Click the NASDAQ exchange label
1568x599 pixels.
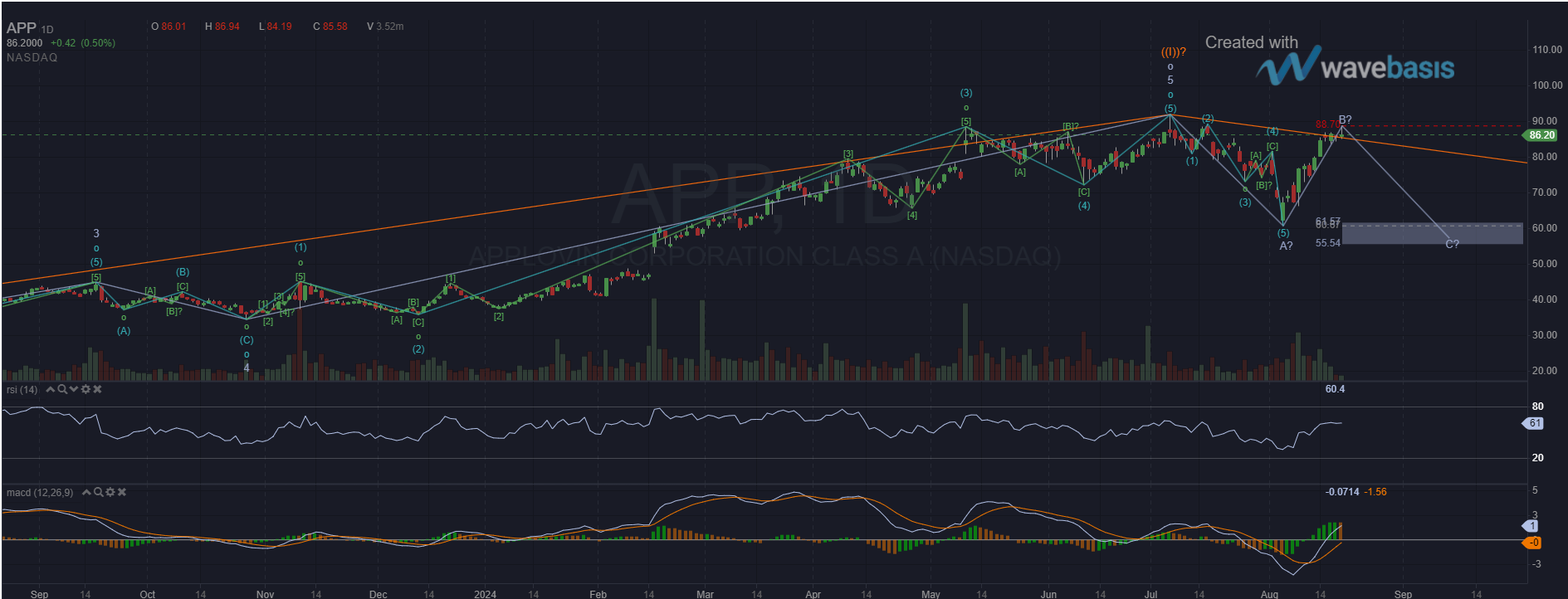pyautogui.click(x=32, y=57)
